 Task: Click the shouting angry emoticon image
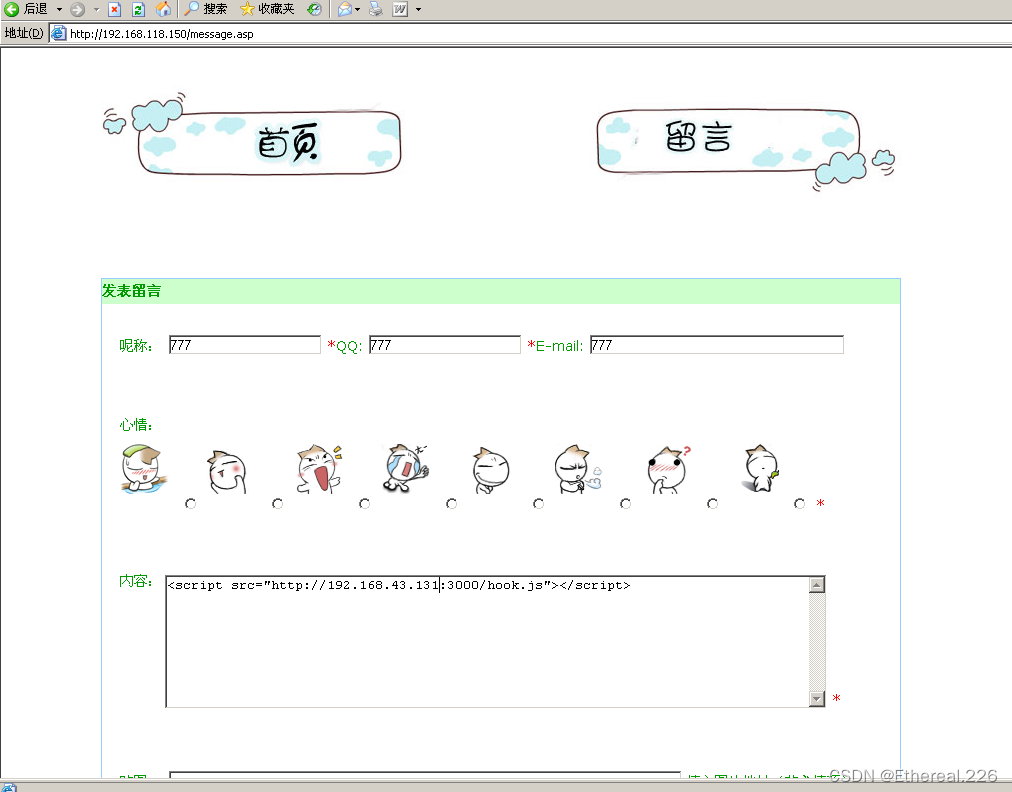pyautogui.click(x=318, y=469)
